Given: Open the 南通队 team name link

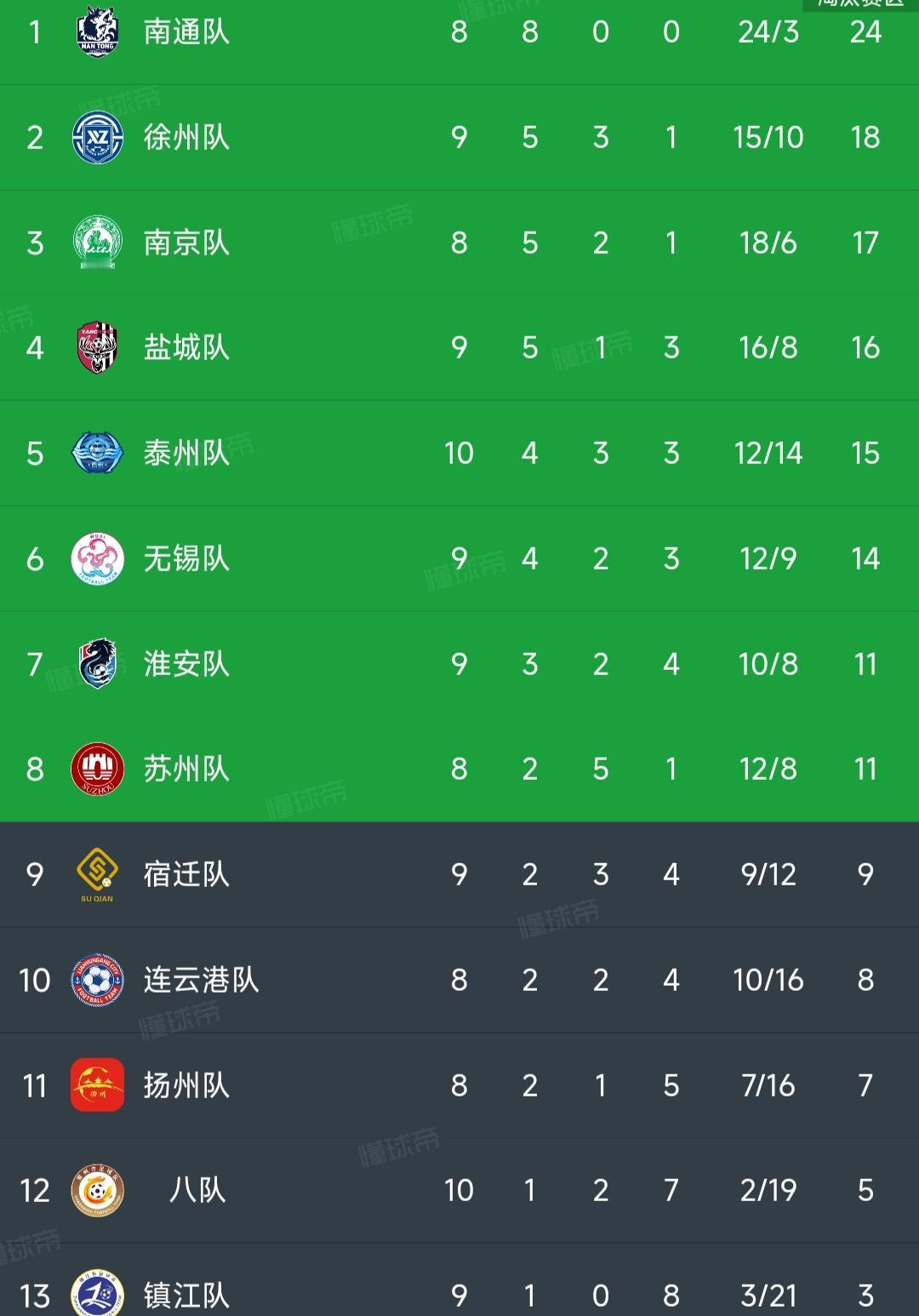Looking at the screenshot, I should tap(186, 31).
